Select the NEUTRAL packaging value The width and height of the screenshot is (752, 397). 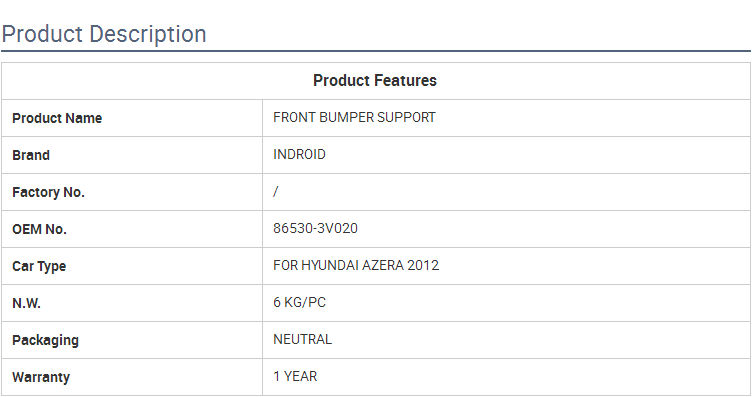pyautogui.click(x=302, y=339)
